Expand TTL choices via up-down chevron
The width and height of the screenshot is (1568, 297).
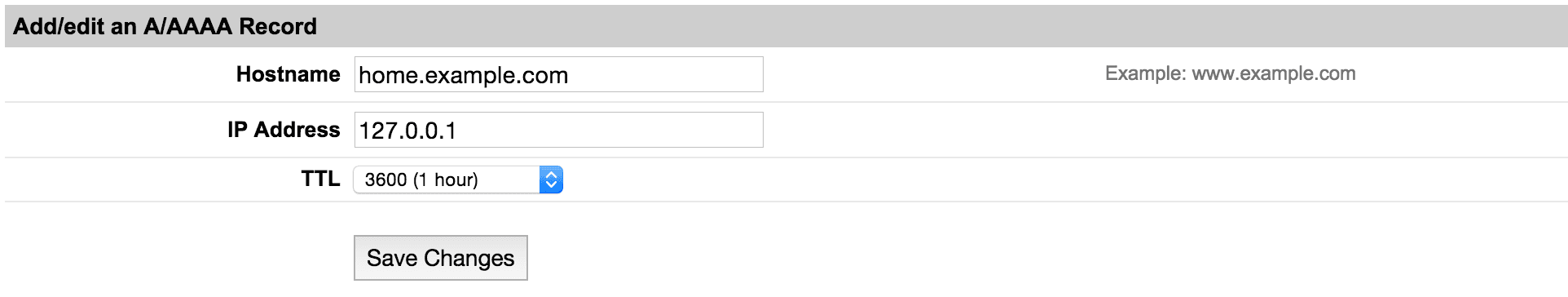551,180
